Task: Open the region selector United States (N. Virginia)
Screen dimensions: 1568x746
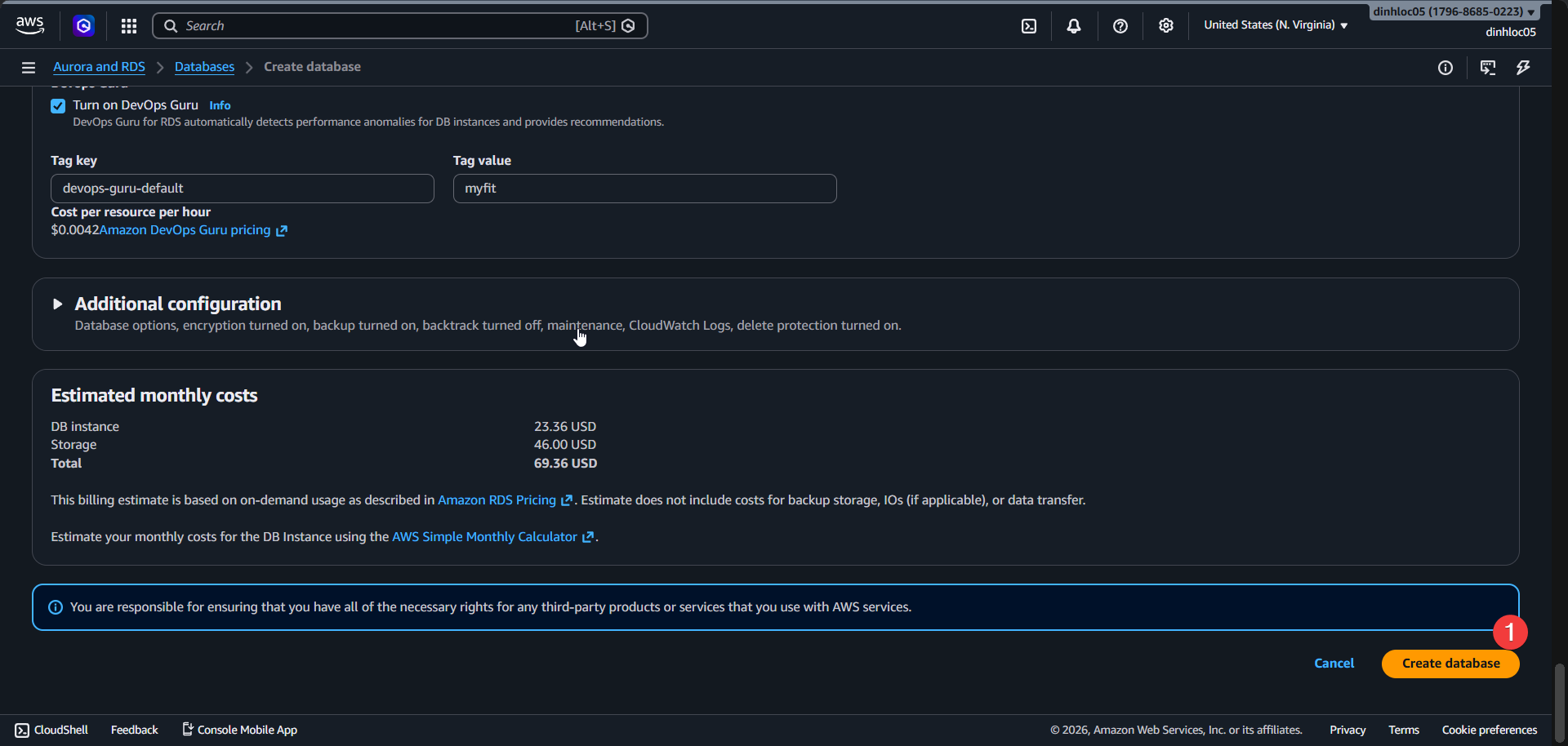Action: pos(1276,25)
